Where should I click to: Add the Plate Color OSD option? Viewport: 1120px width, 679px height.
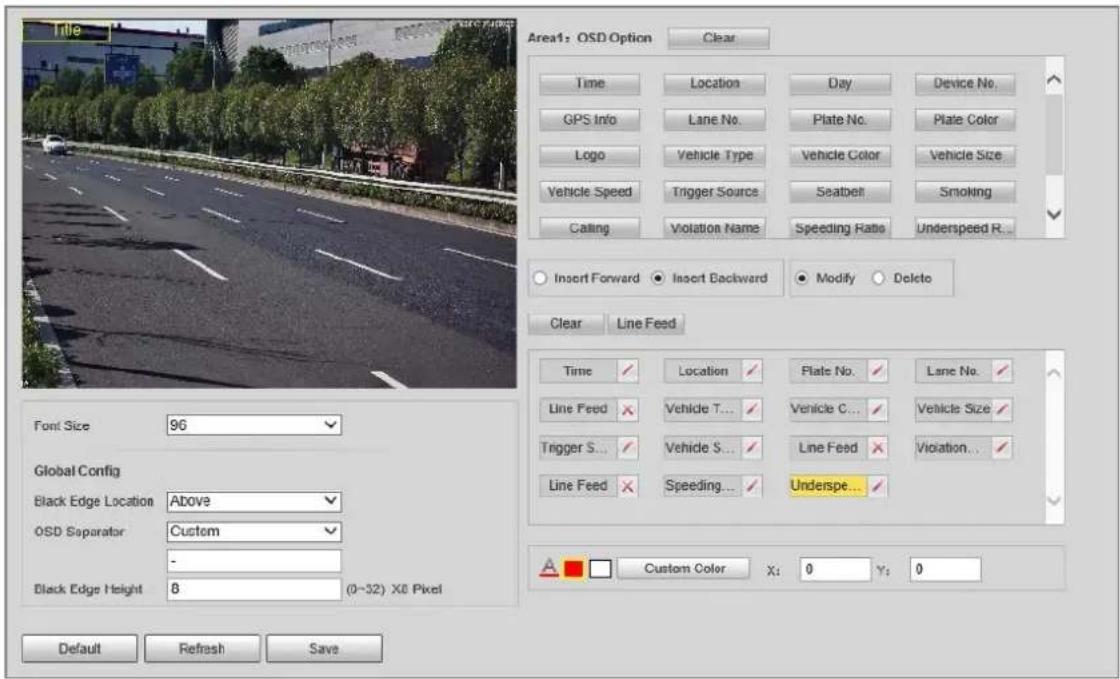point(965,120)
